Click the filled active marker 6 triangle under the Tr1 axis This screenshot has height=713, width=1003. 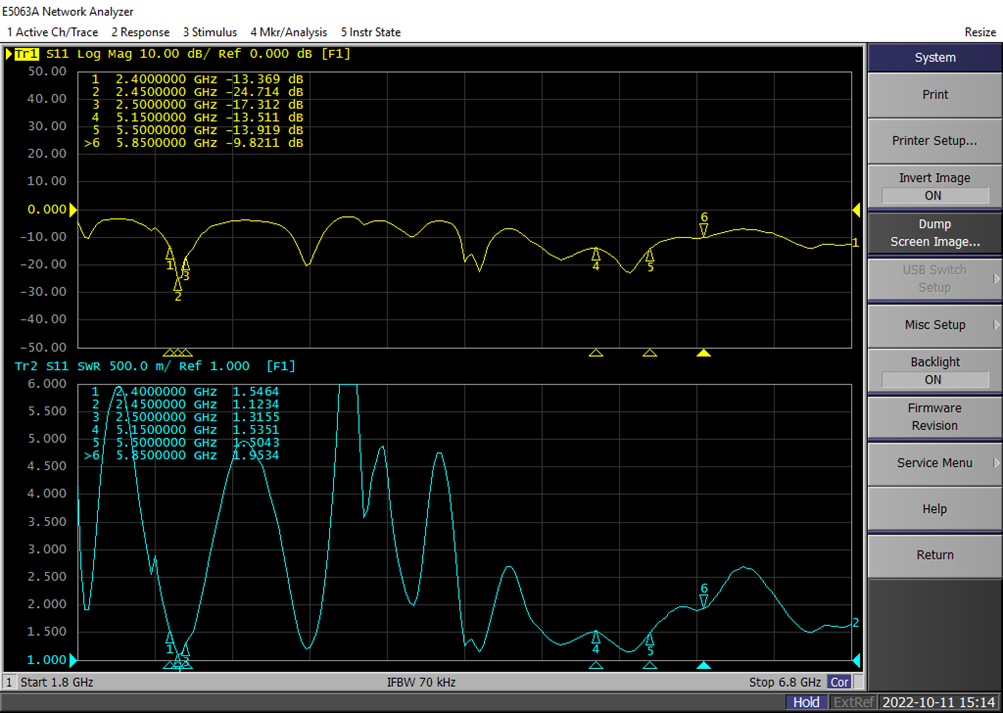coord(704,353)
